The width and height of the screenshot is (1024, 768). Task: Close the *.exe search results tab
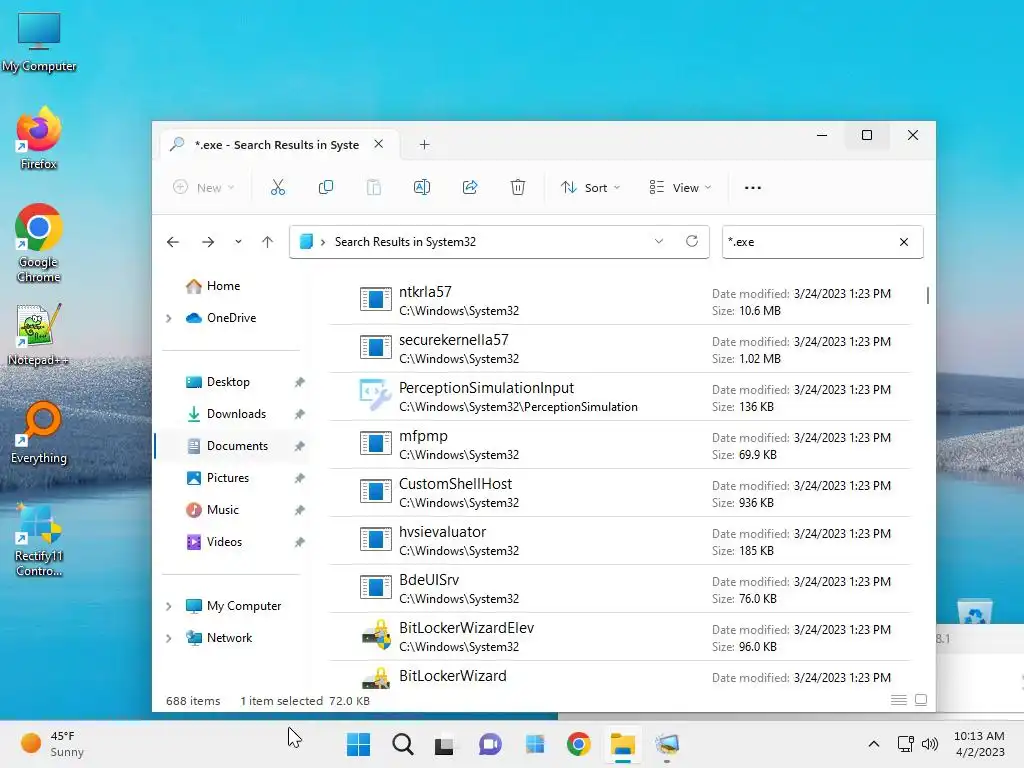(378, 144)
